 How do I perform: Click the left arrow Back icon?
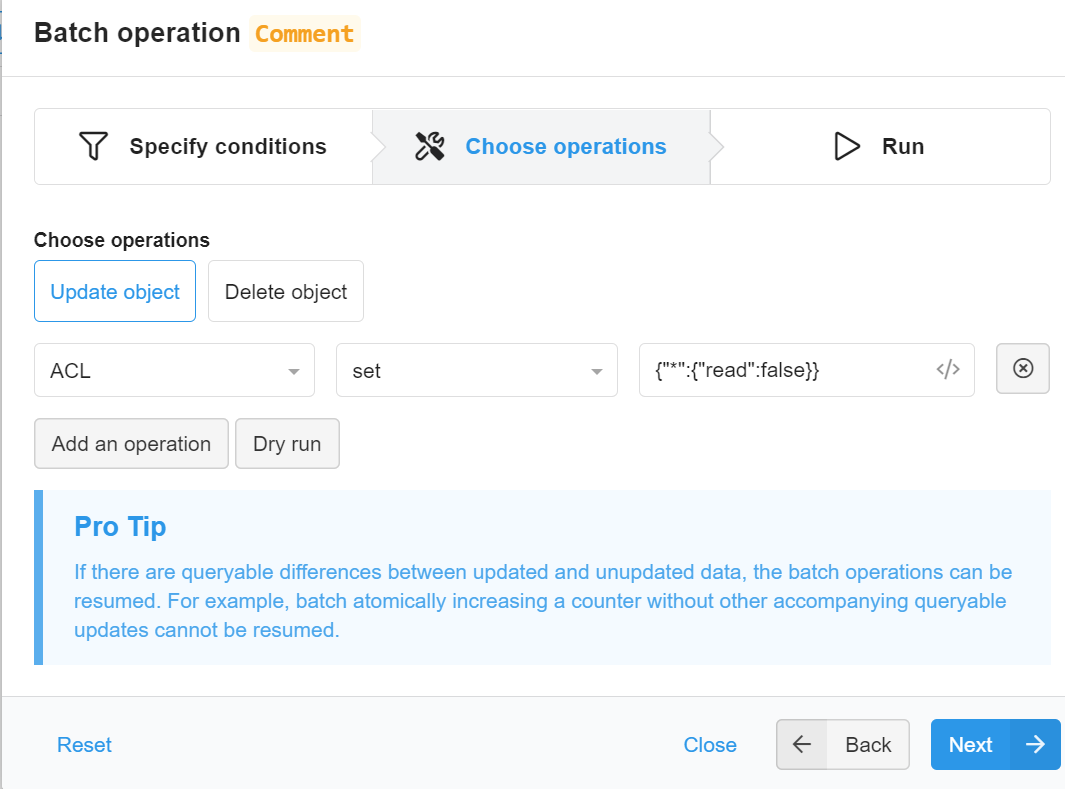coord(802,745)
